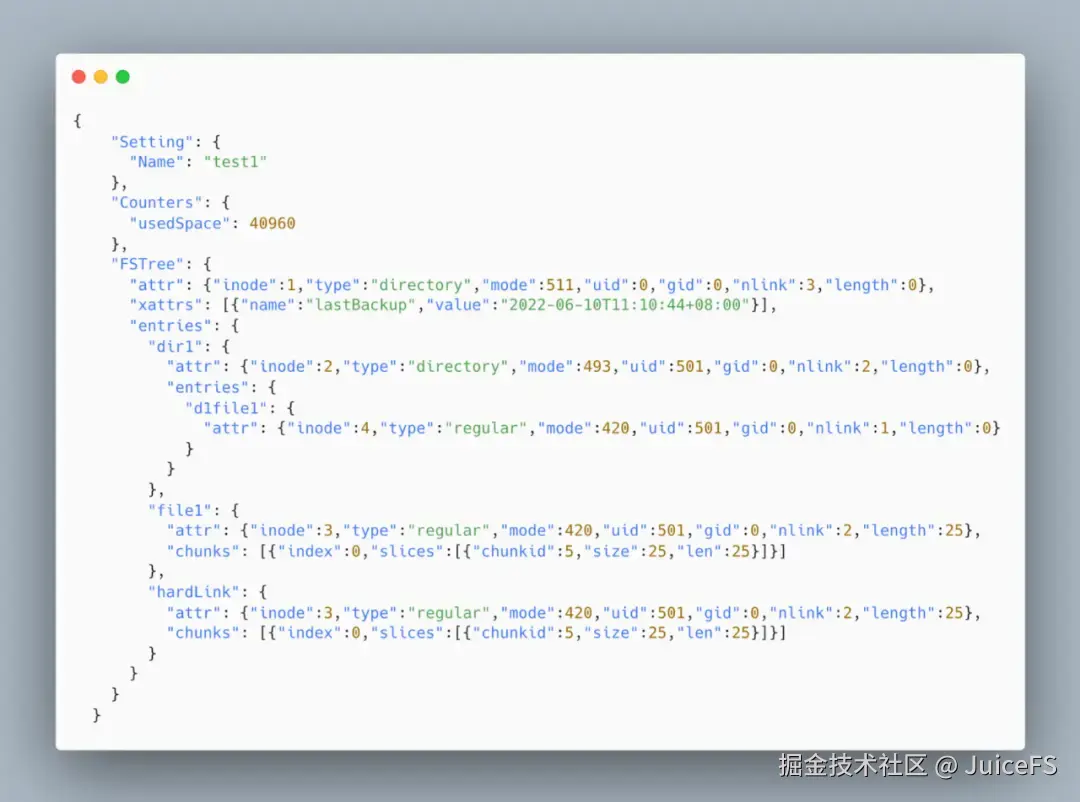Click the yellow minimize window dot

(101, 76)
